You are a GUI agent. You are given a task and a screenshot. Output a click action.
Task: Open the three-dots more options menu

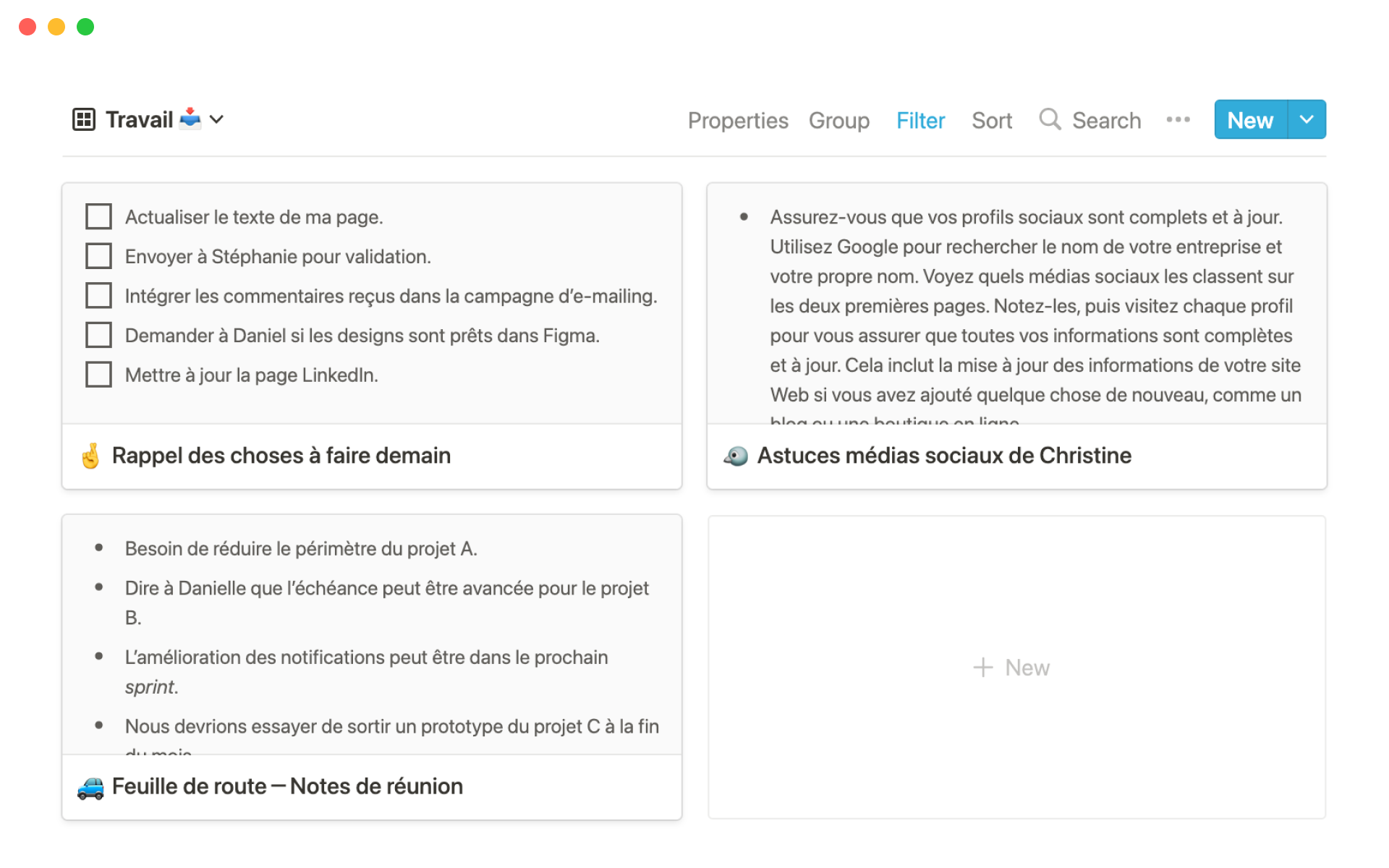(x=1178, y=119)
